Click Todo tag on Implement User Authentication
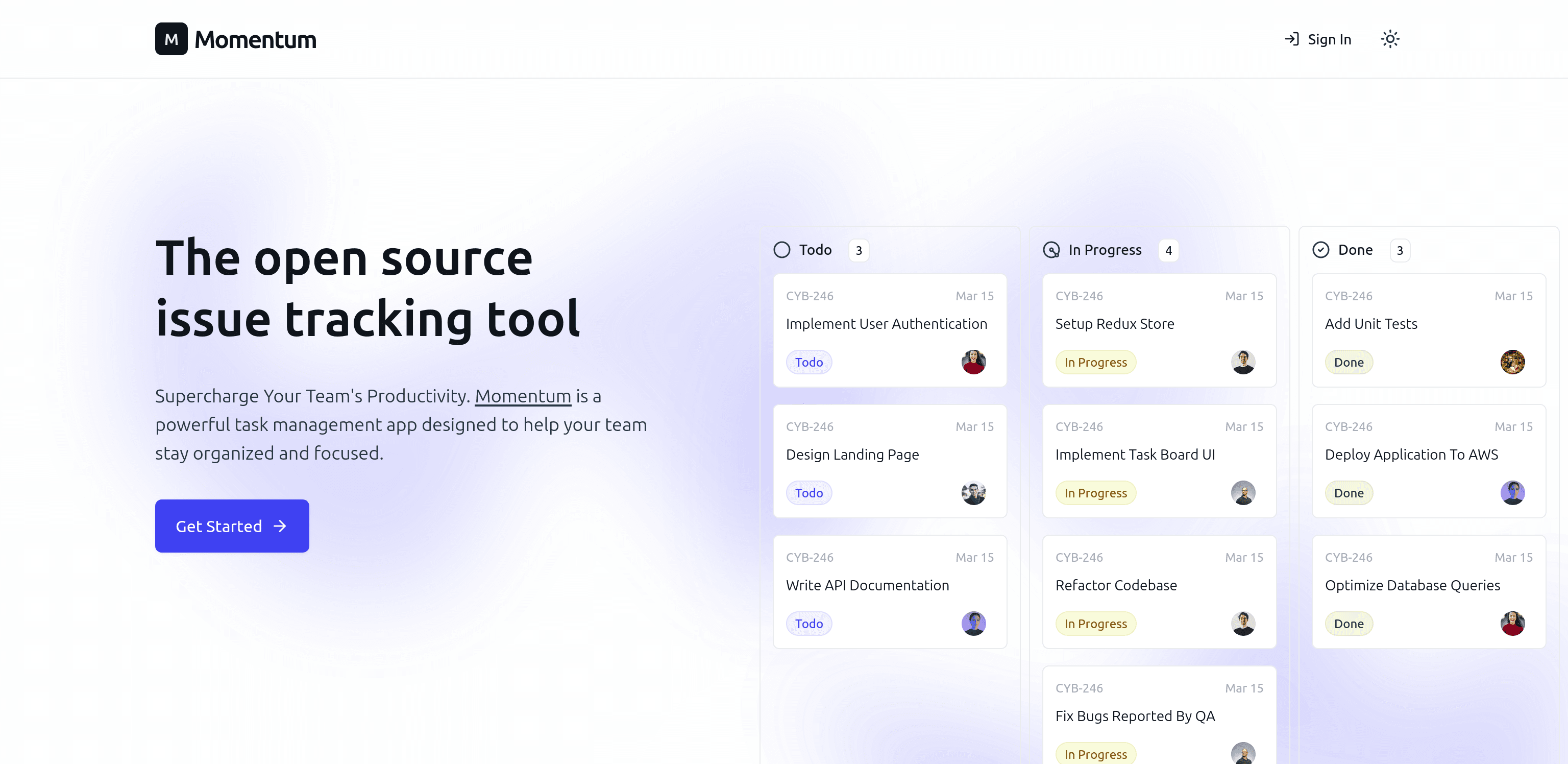The width and height of the screenshot is (1568, 764). coord(809,362)
